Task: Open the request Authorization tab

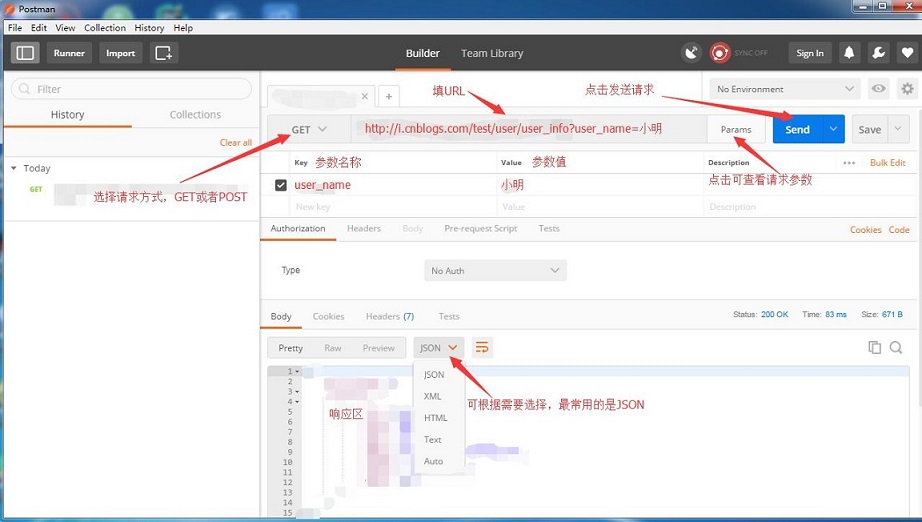Action: (298, 229)
